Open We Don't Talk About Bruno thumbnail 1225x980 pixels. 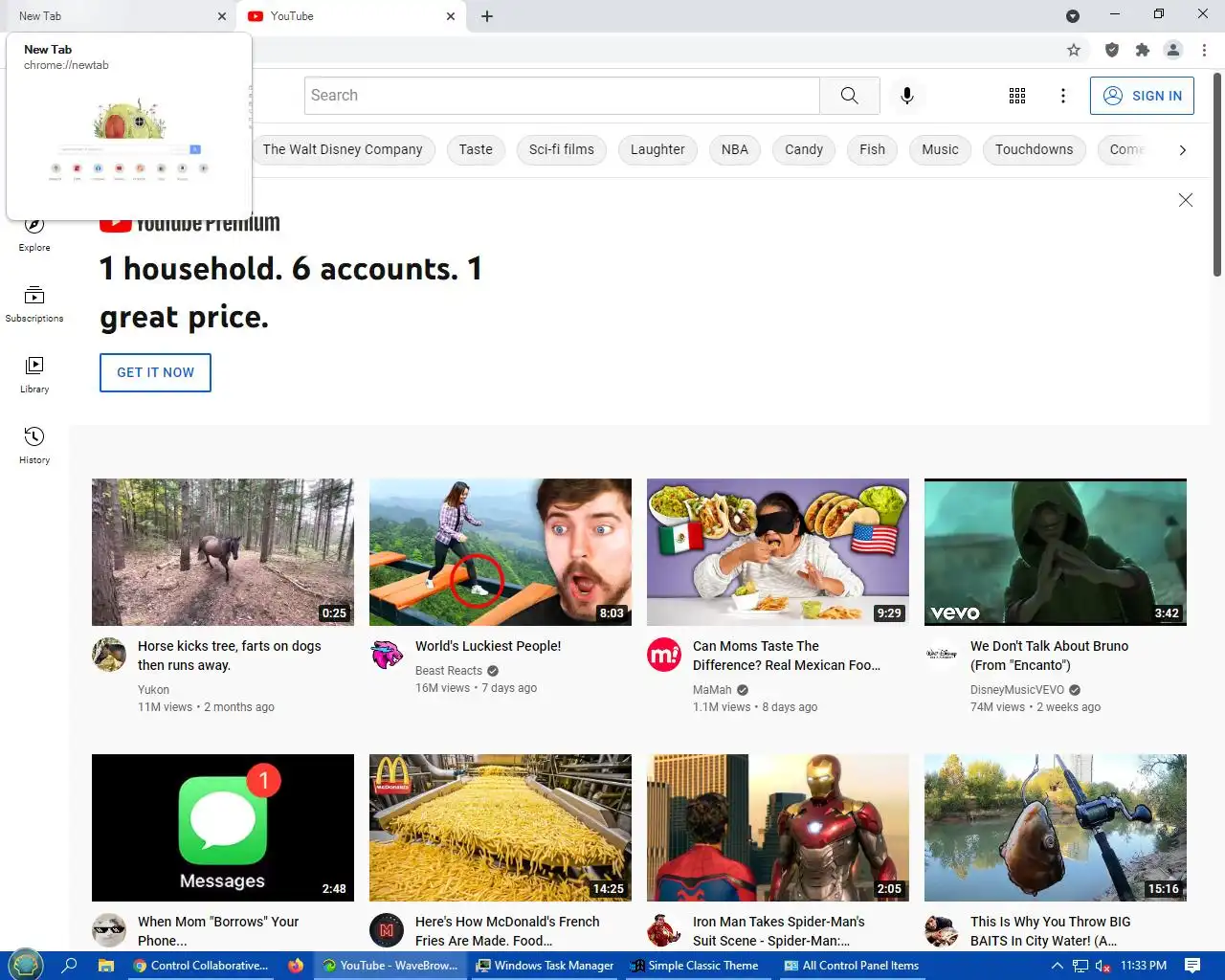[1056, 552]
